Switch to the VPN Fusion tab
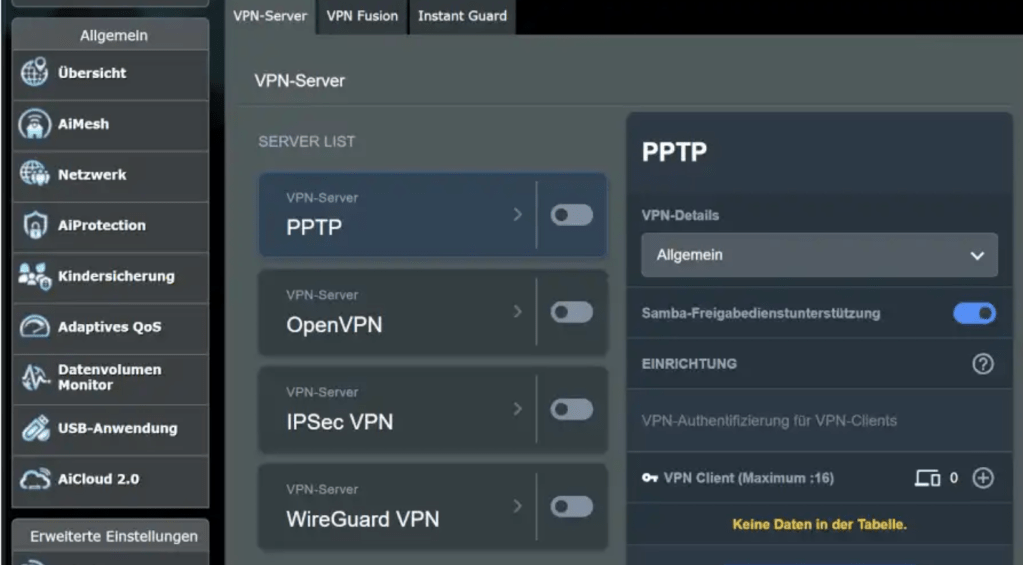Viewport: 1023px width, 565px height. (362, 16)
